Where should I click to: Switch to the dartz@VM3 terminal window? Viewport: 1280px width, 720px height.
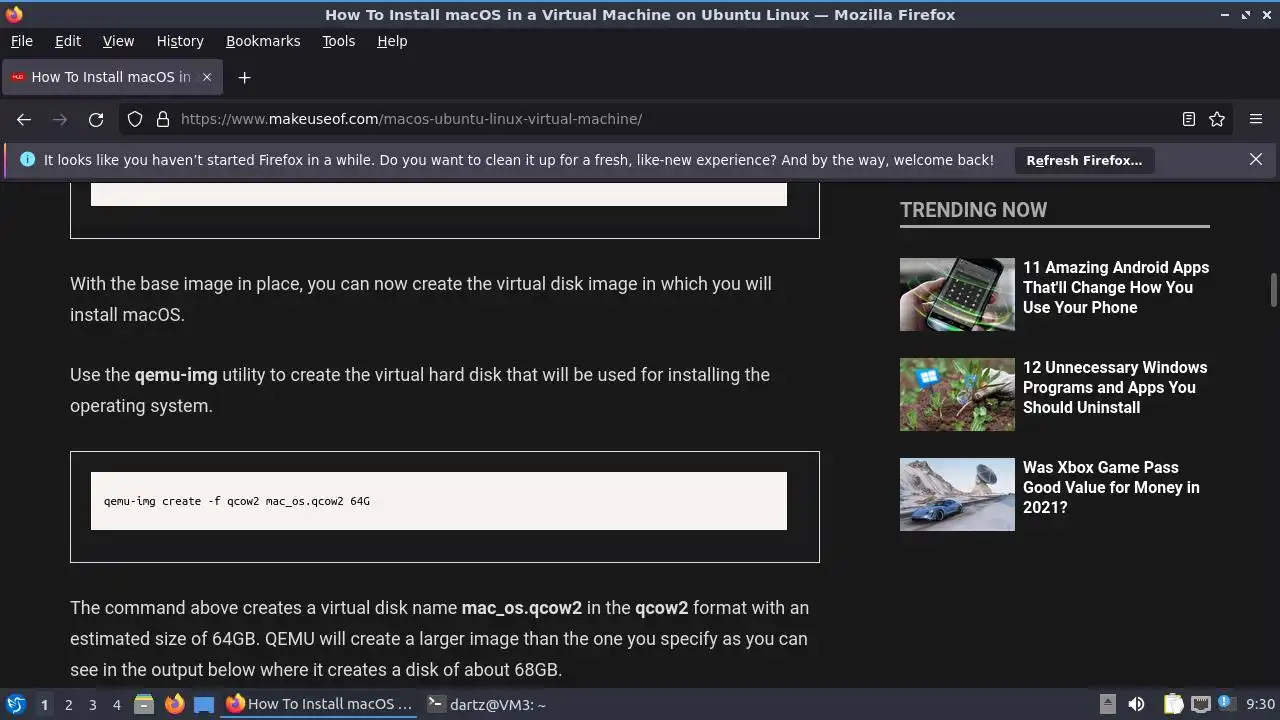(487, 704)
